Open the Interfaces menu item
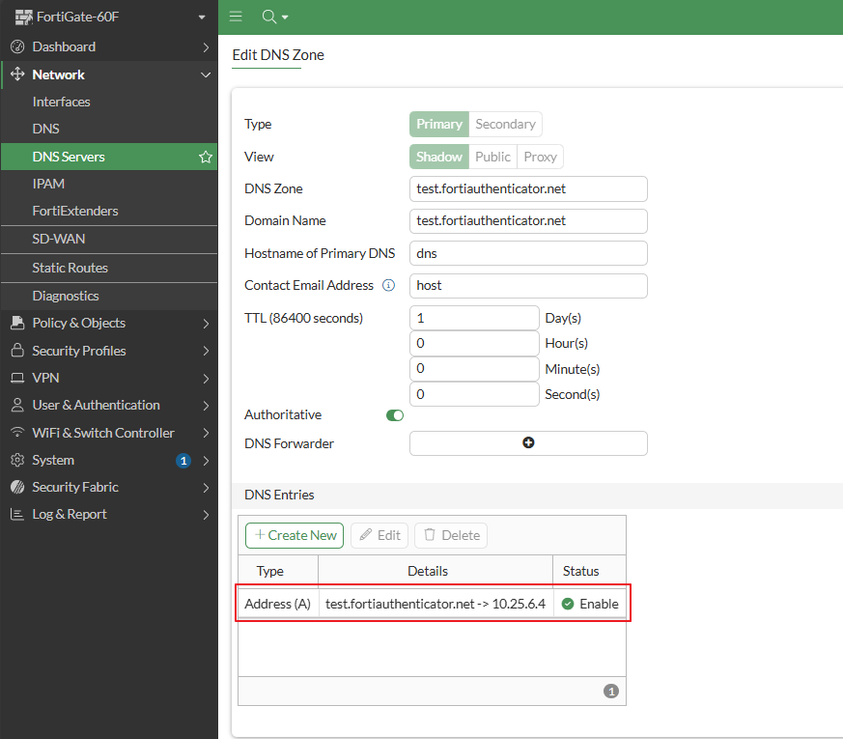The width and height of the screenshot is (843, 739). (x=61, y=102)
